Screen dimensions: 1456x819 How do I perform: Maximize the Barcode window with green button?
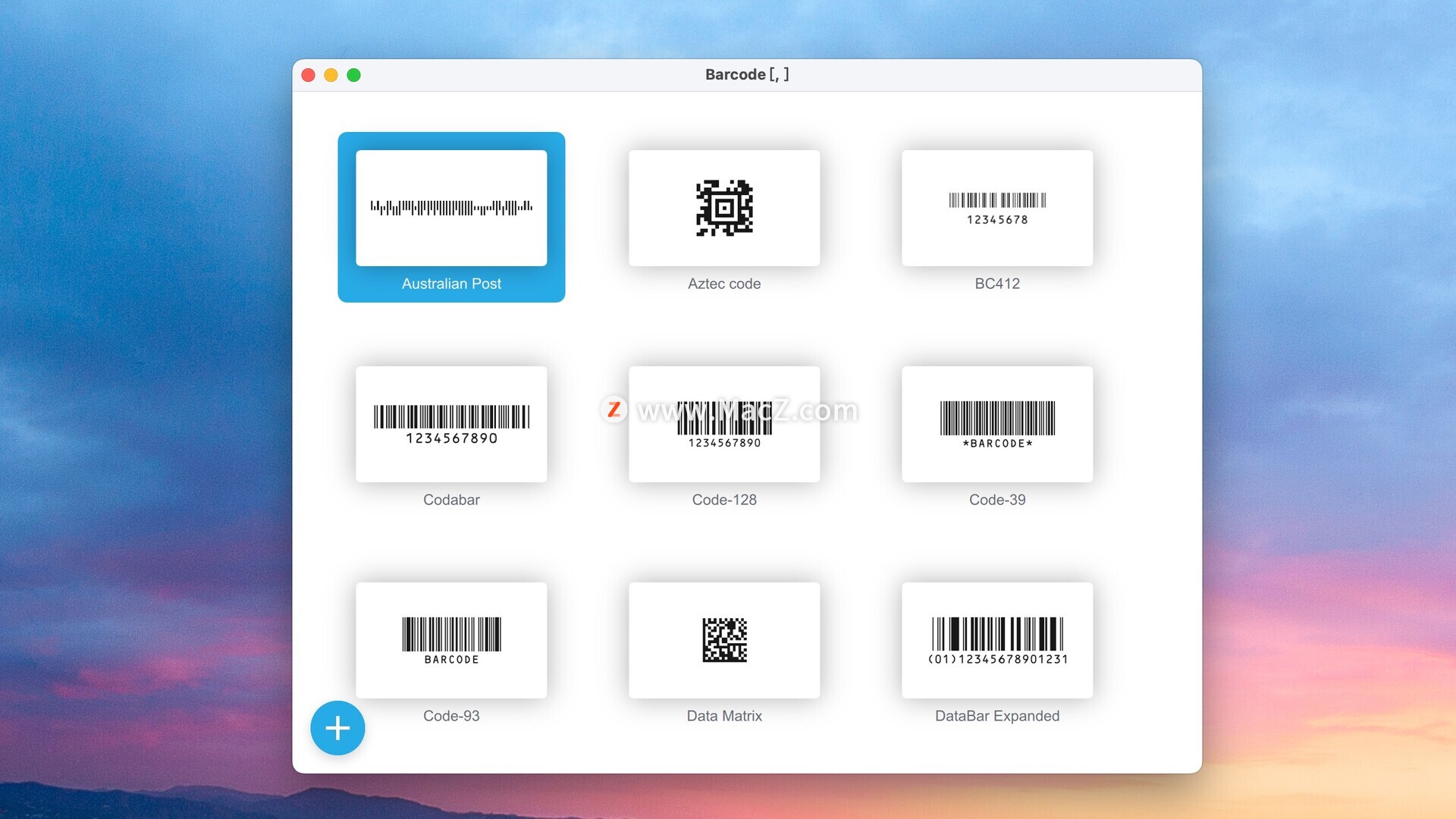pyautogui.click(x=353, y=75)
